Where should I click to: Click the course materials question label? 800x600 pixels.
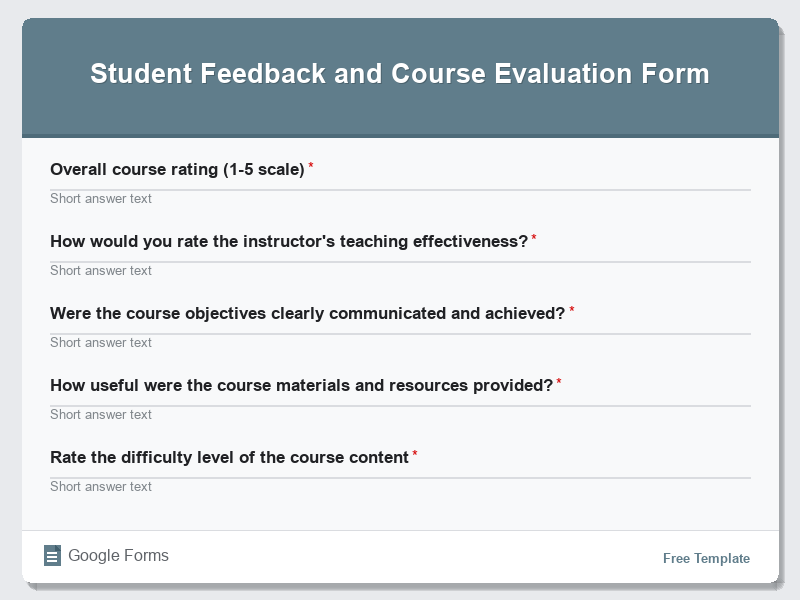point(300,384)
